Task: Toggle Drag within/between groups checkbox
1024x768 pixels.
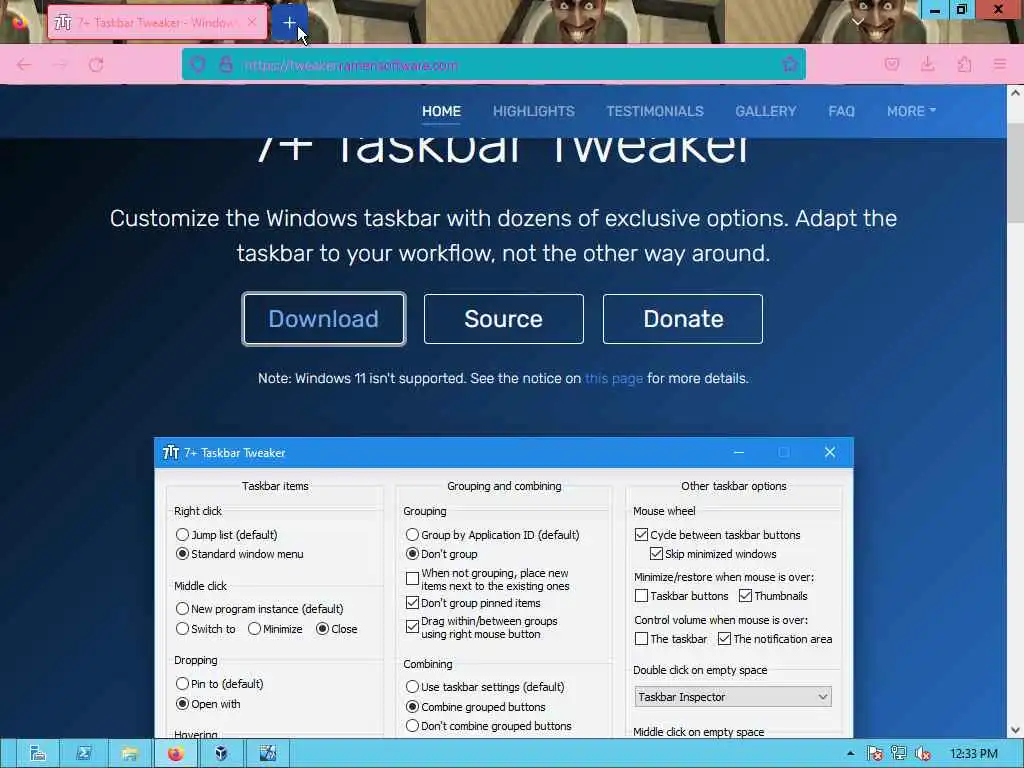Action: pyautogui.click(x=412, y=627)
